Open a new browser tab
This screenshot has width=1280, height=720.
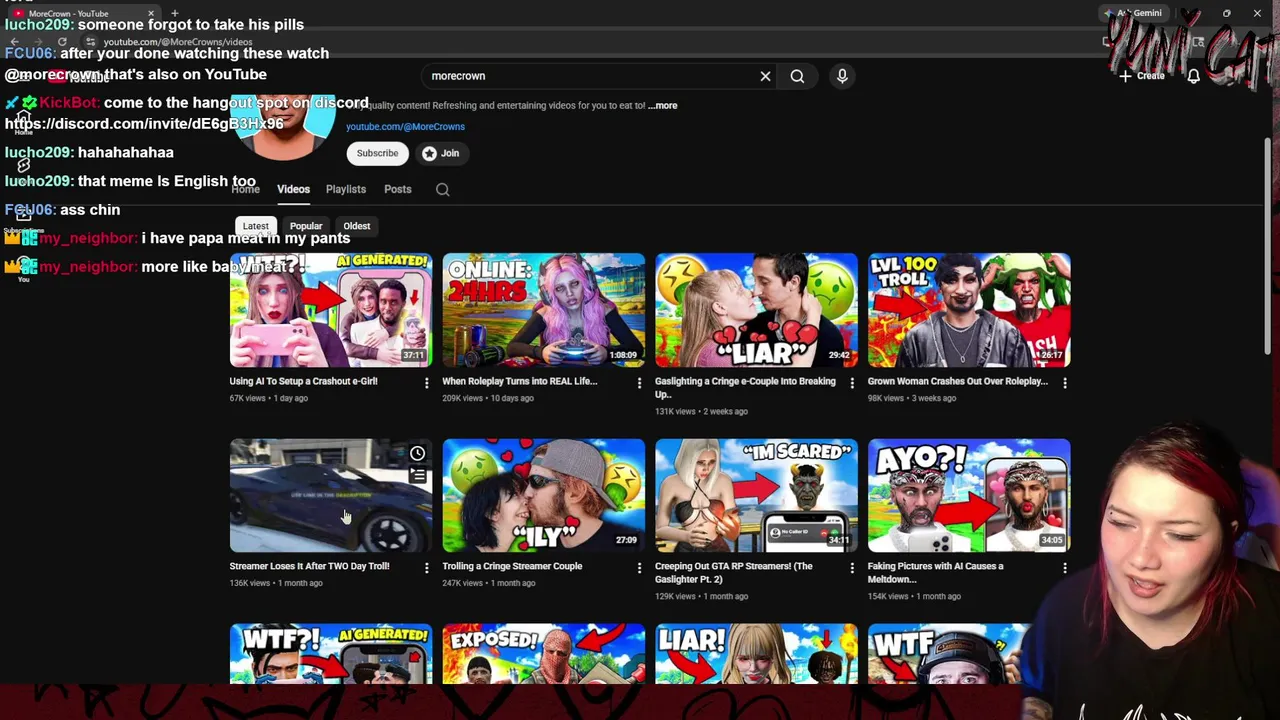(174, 13)
